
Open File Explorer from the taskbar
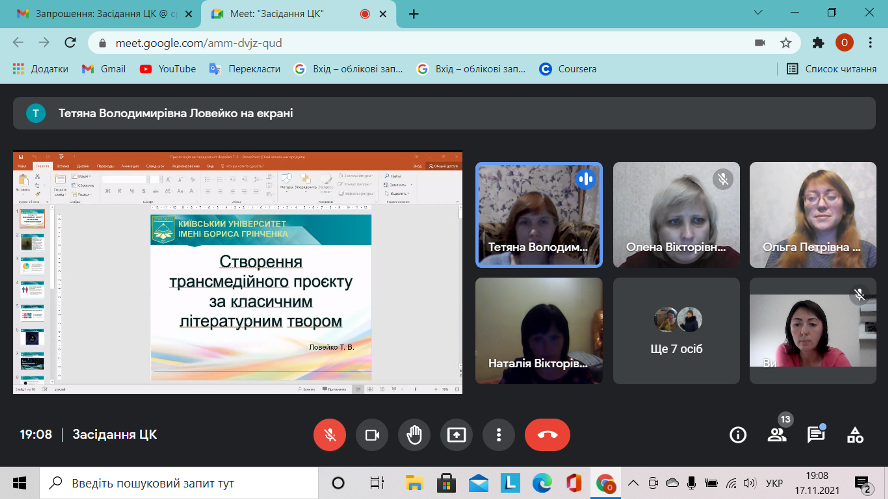click(415, 483)
